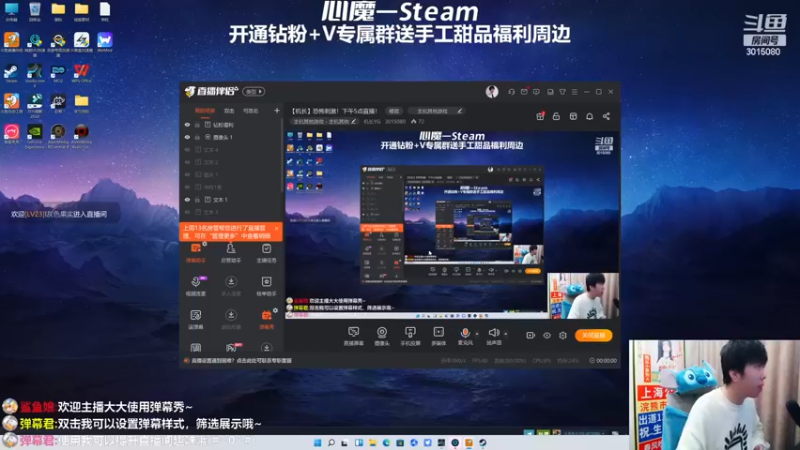Open Recycle Bin on the desktop

pyautogui.click(x=35, y=11)
